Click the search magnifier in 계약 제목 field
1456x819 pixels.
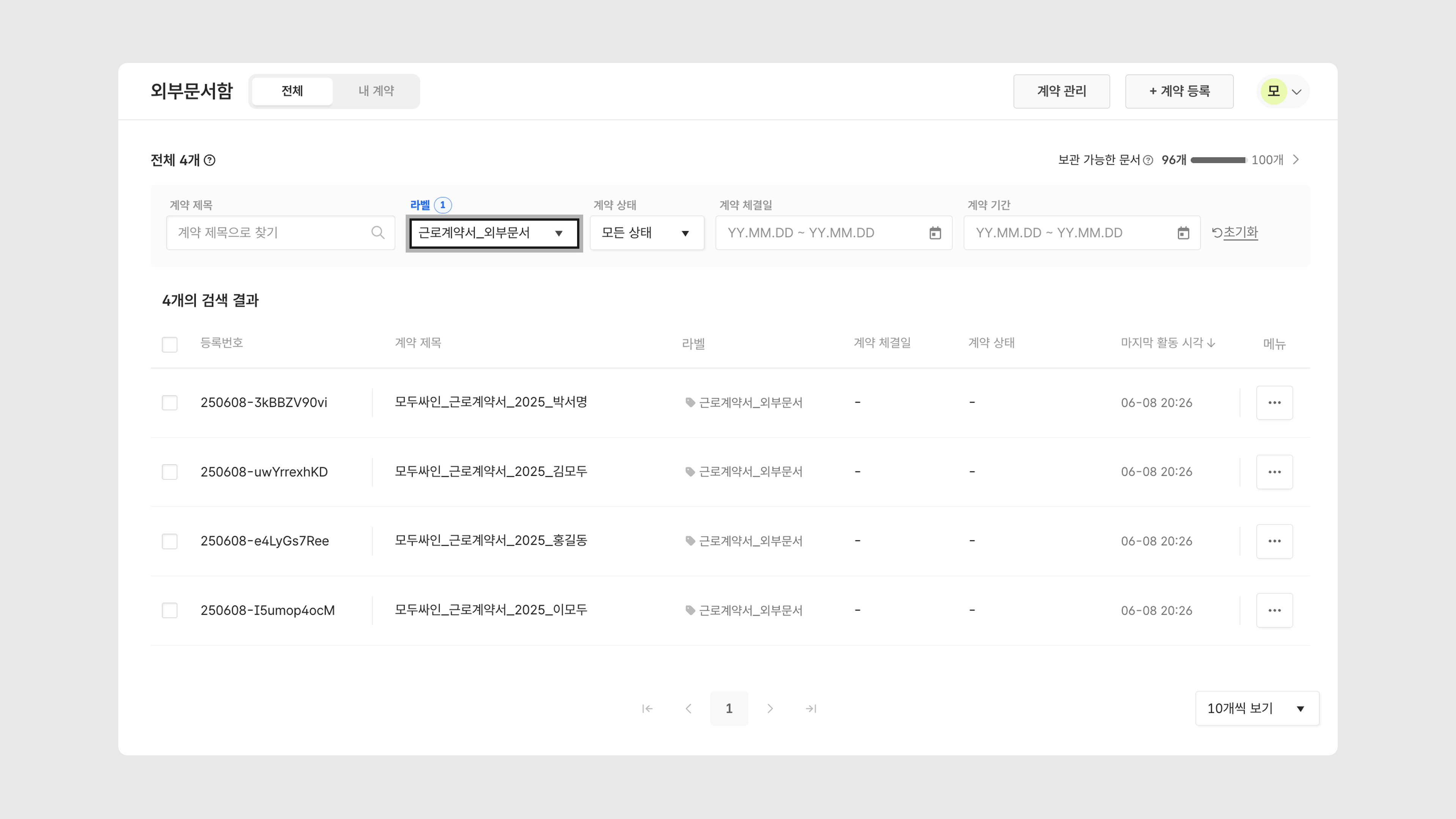(378, 232)
